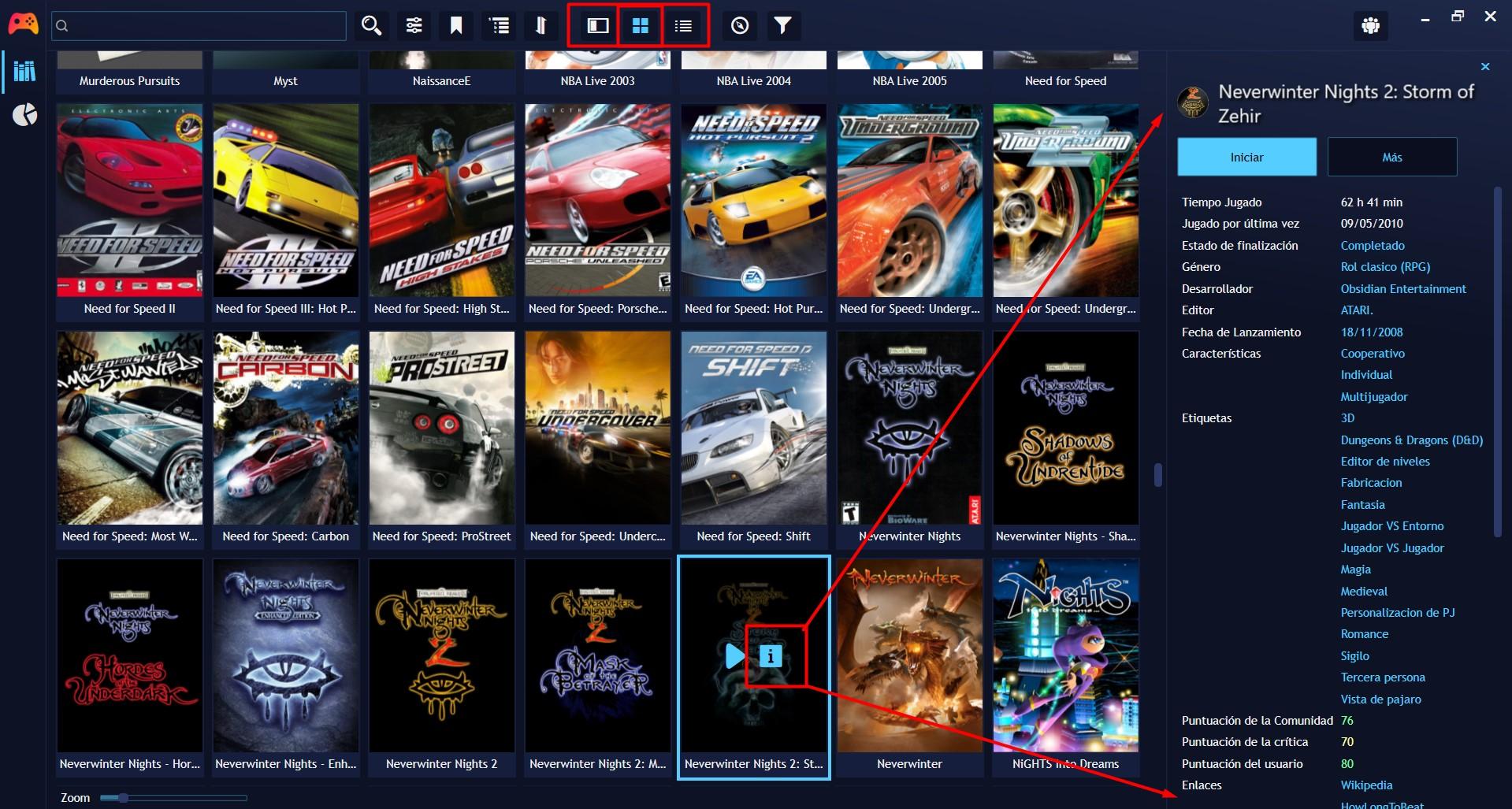Select Neverwinter Nights 2: Mask of the Betrayer
The image size is (1512, 809).
tap(598, 655)
